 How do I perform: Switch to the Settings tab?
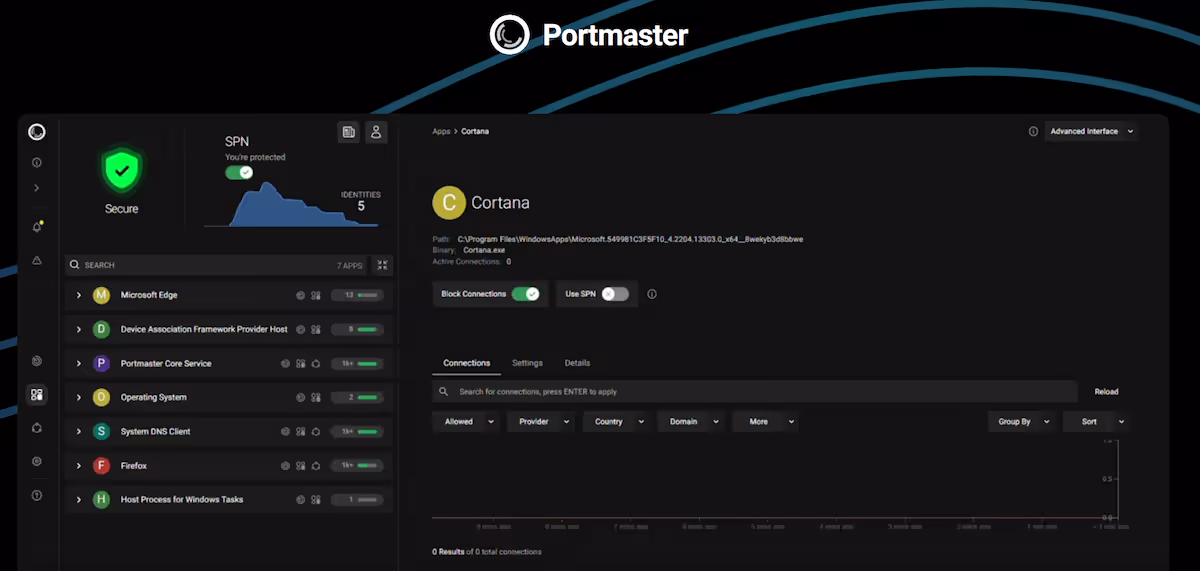527,363
